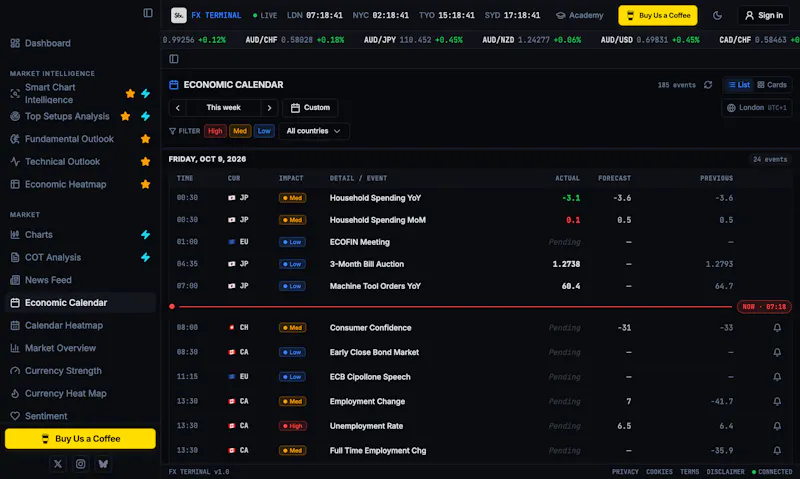The width and height of the screenshot is (800, 479).
Task: Click the Sign in button
Action: pos(764,15)
